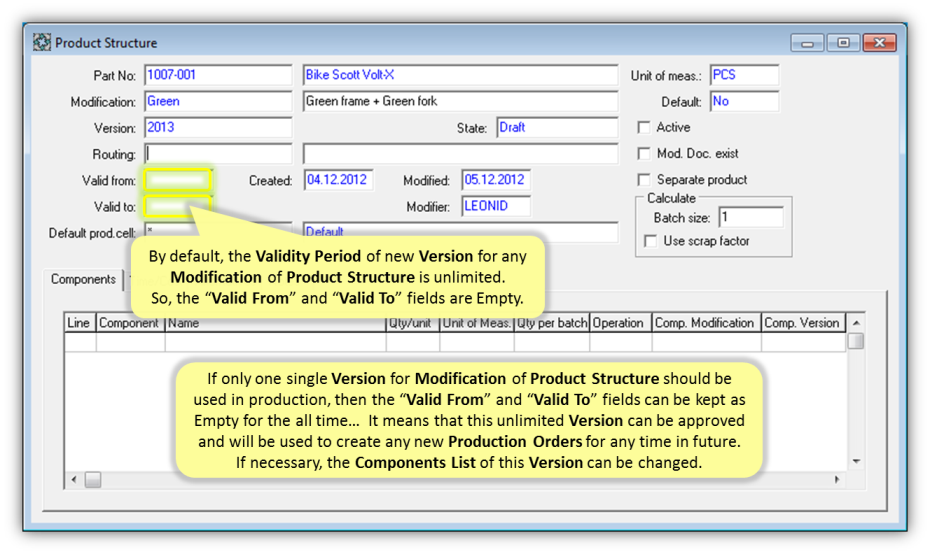Check the Mod. Doc. exist option
Screen dimensions: 930x554
pyautogui.click(x=645, y=154)
